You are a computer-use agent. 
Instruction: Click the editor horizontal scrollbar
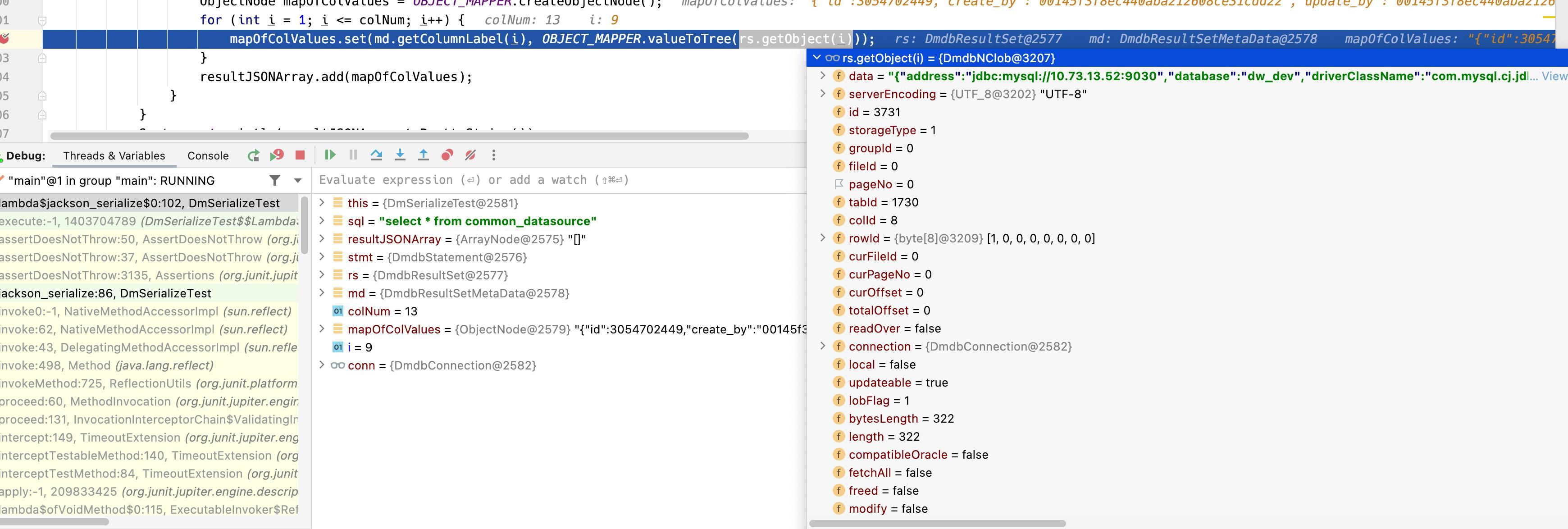click(399, 136)
